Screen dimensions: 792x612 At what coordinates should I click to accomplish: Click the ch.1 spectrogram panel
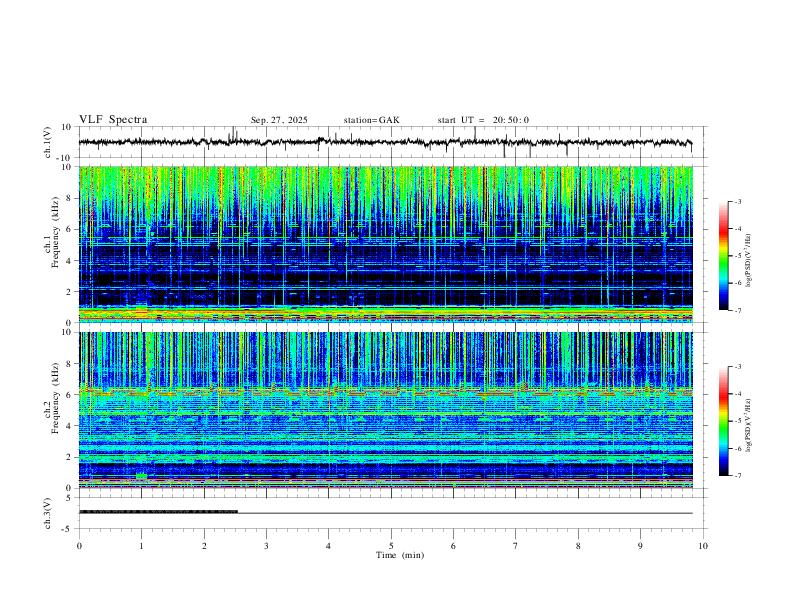pyautogui.click(x=386, y=244)
